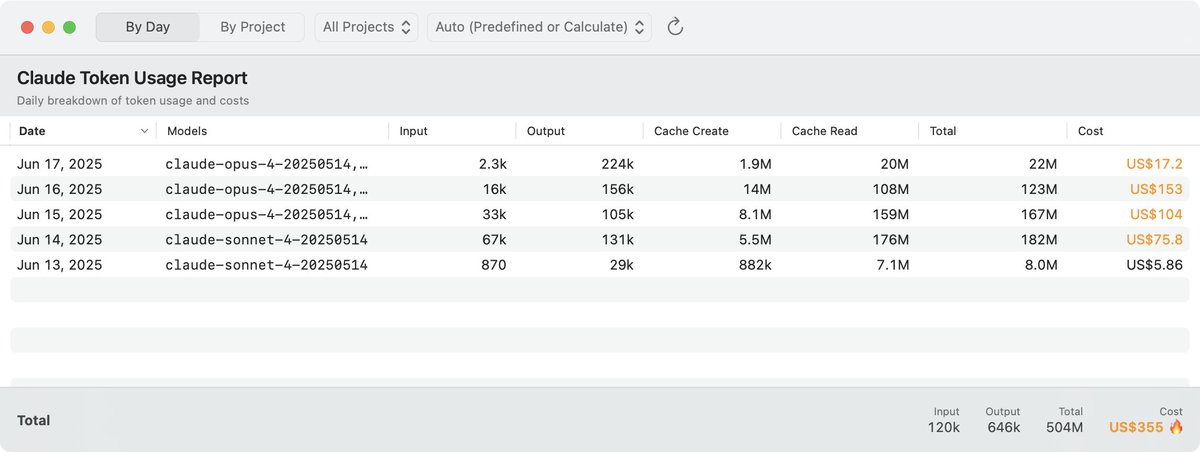Image resolution: width=1200 pixels, height=452 pixels.
Task: Click the 870 input value
Action: tap(493, 265)
